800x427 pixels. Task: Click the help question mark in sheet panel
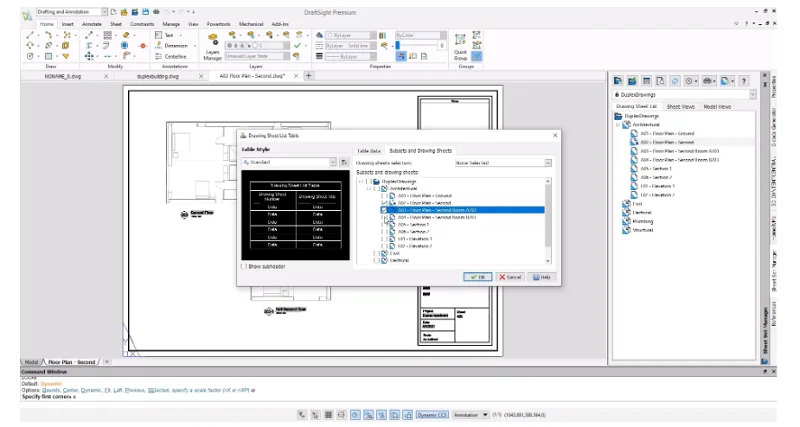pos(743,79)
